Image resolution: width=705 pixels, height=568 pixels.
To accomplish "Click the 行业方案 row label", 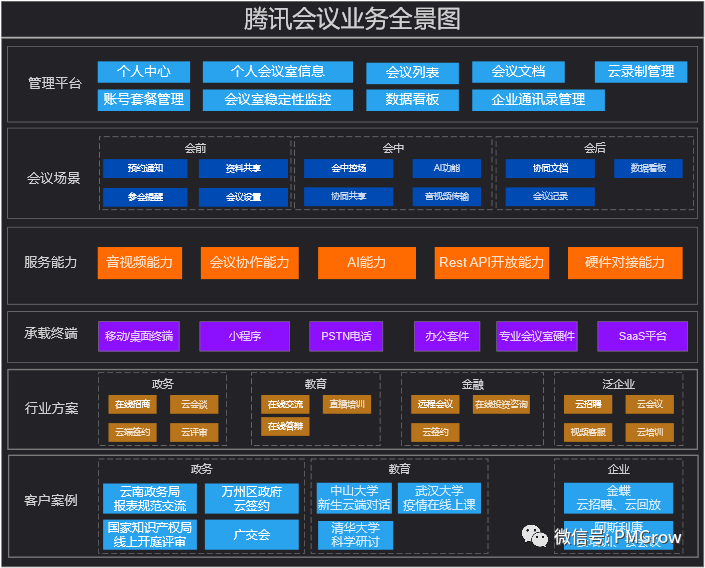I will click(x=51, y=408).
